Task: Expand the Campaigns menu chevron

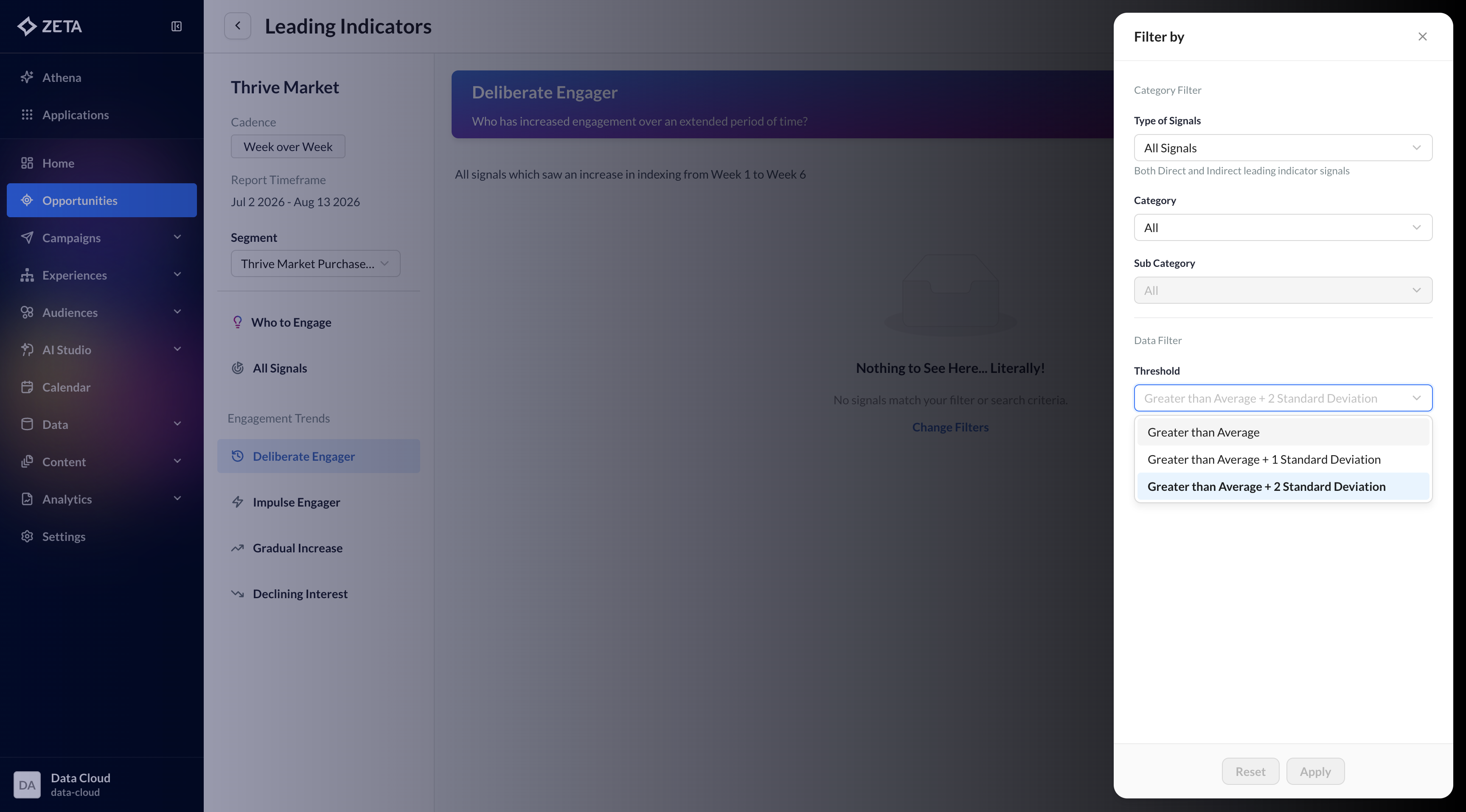Action: coord(177,237)
